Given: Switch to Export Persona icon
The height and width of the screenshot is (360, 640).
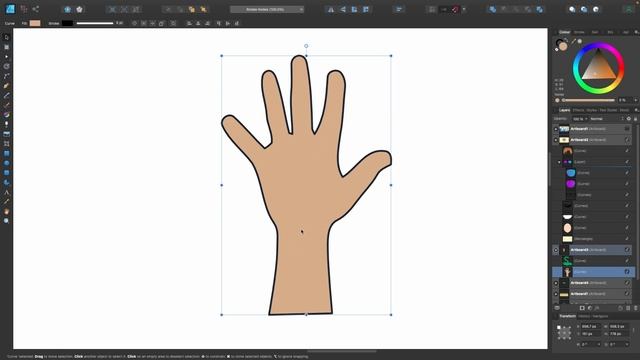Looking at the screenshot, I should [x=36, y=9].
